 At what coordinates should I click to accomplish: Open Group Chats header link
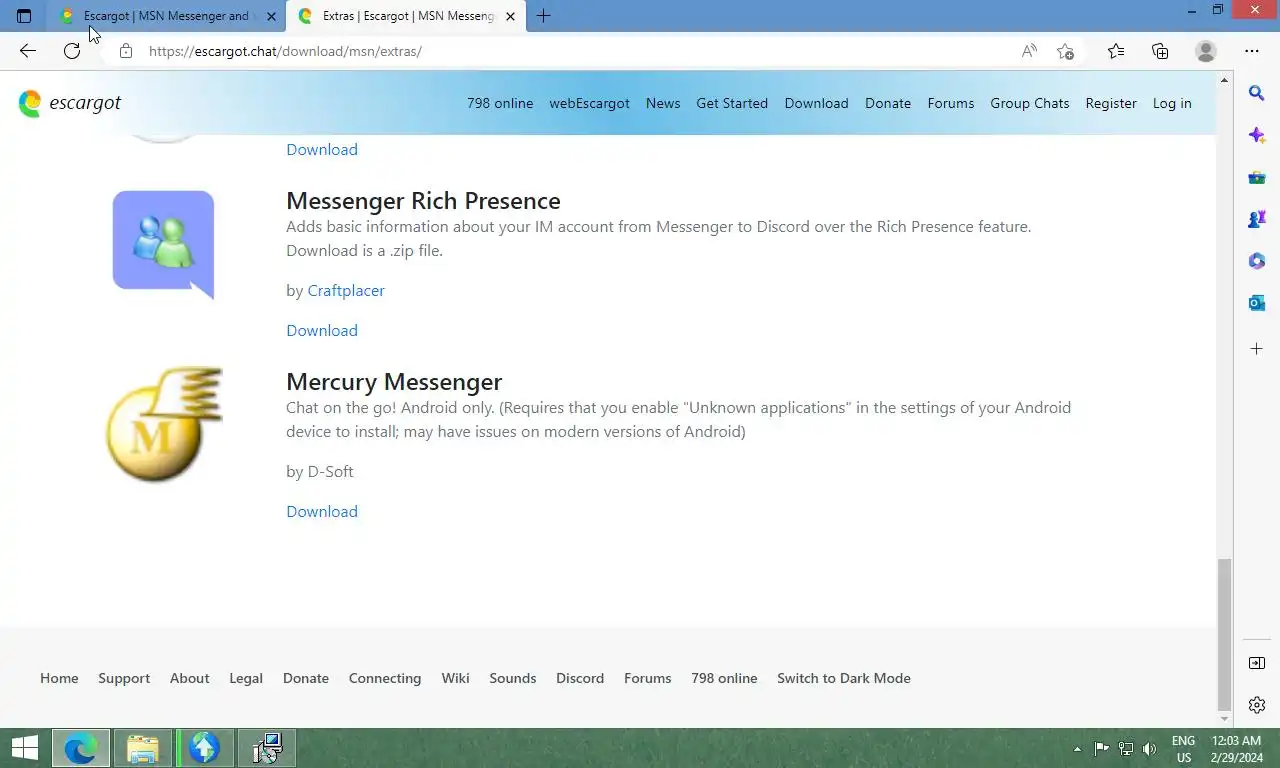[1029, 103]
